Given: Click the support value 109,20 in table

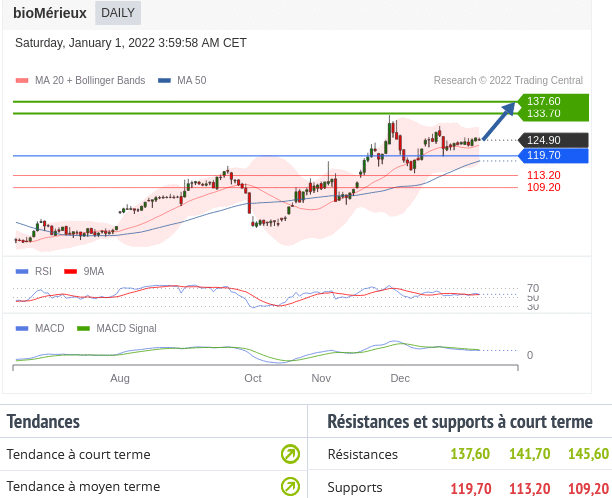Looking at the screenshot, I should click(589, 488).
